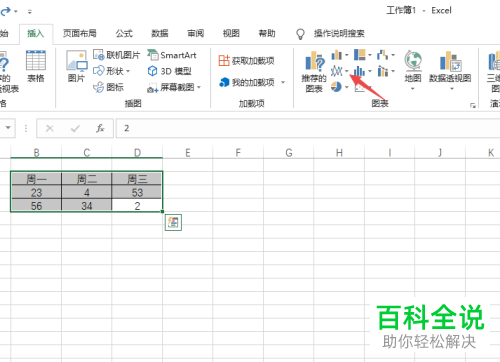The image size is (500, 362).
Task: Click the Redo arrow in the quick access toolbar
Action: [6, 12]
